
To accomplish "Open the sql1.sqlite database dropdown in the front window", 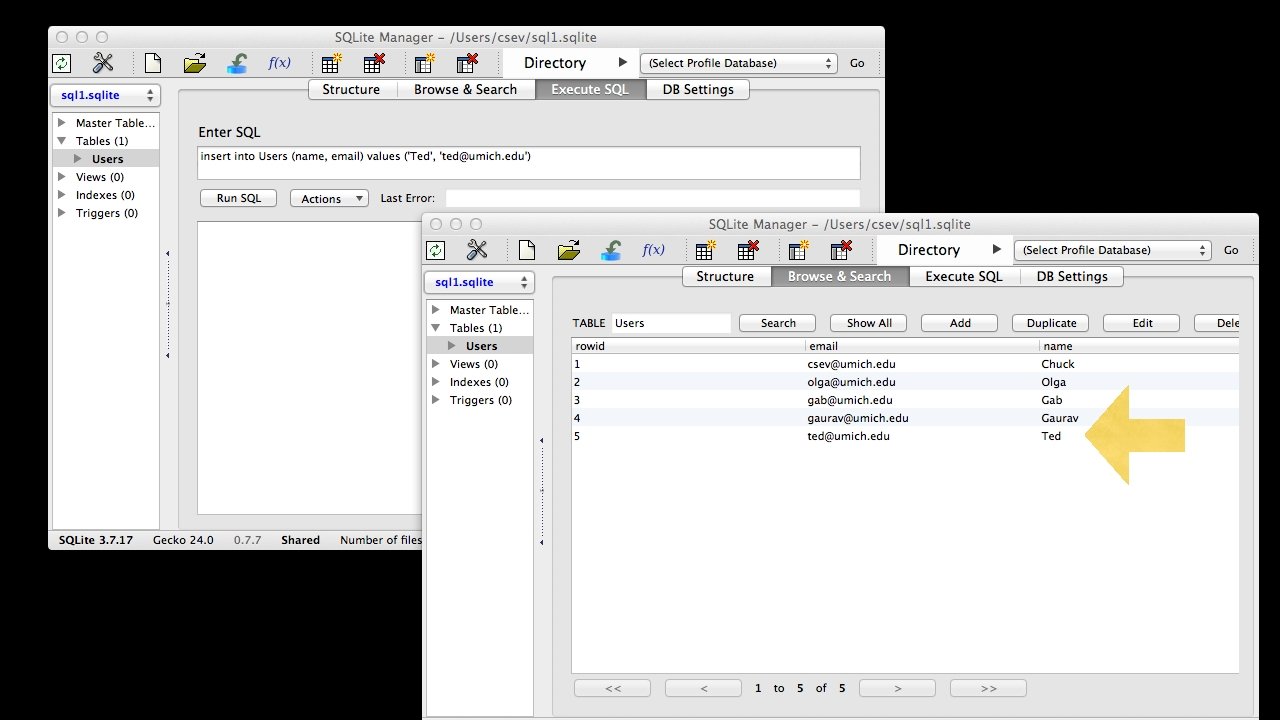I will (x=479, y=282).
